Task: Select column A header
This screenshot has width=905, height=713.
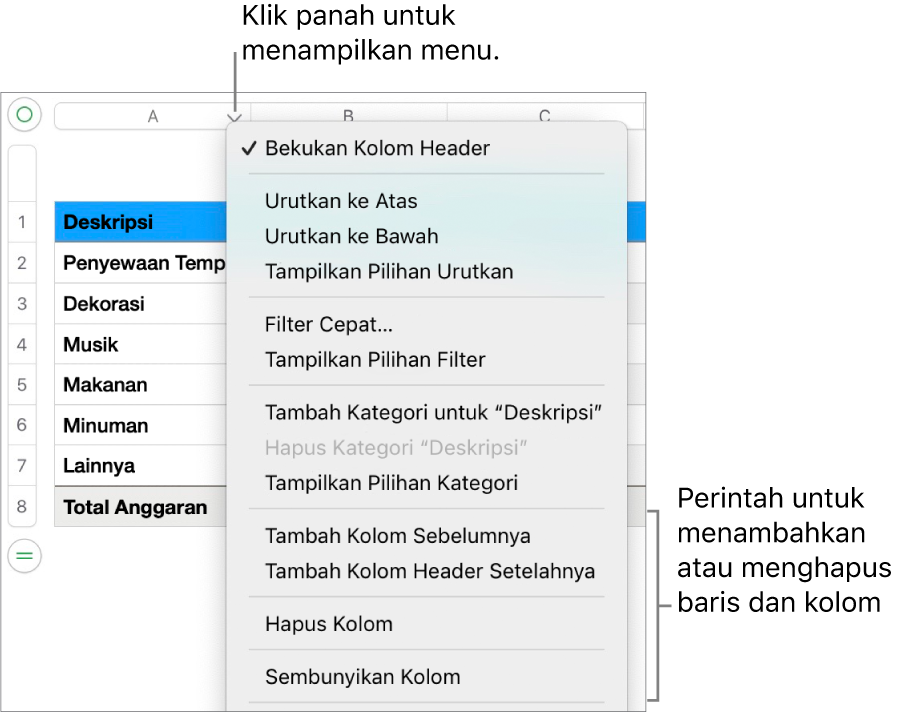Action: point(152,116)
